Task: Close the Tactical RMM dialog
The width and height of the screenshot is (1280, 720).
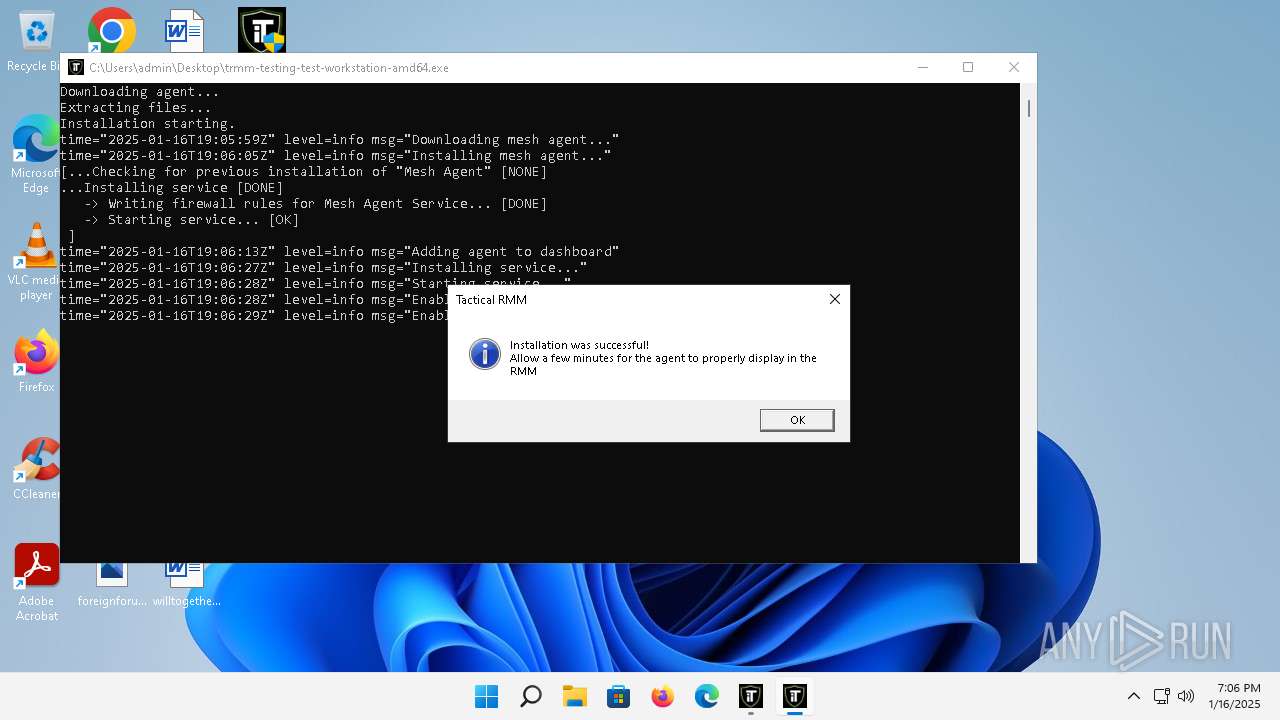Action: 835,299
